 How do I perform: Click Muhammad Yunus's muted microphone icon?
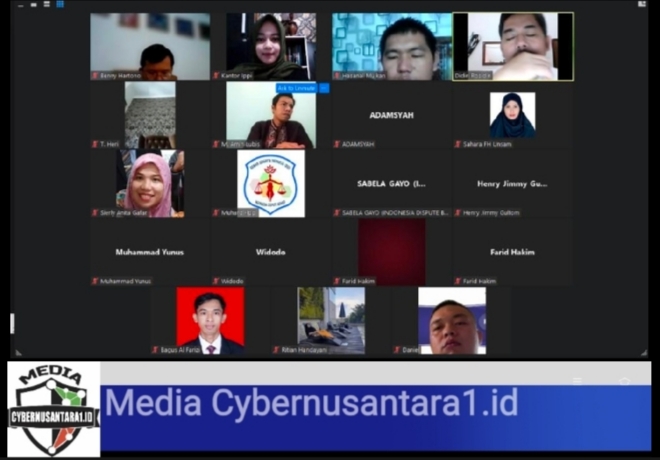tap(95, 281)
